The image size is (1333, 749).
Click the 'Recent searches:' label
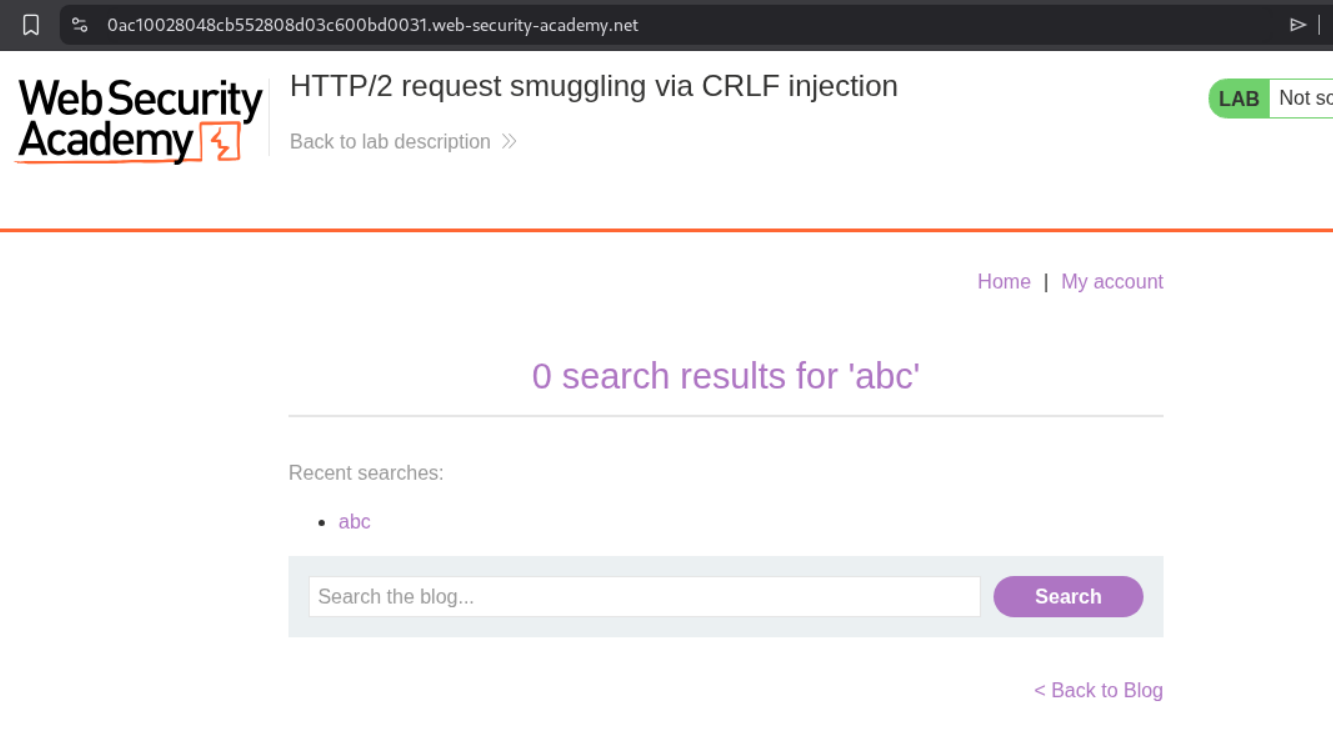coord(366,473)
